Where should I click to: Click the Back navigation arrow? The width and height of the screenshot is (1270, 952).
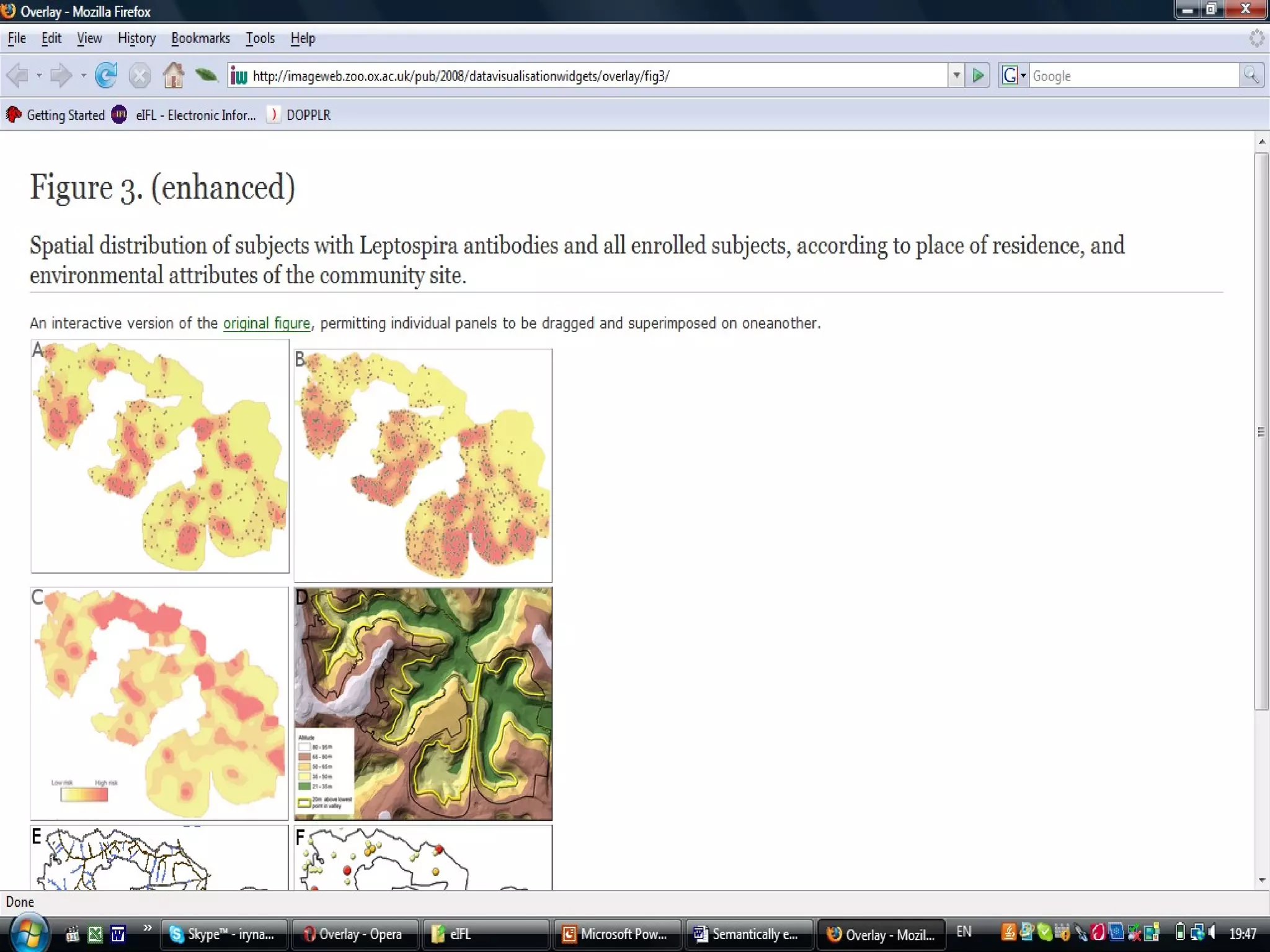(17, 76)
